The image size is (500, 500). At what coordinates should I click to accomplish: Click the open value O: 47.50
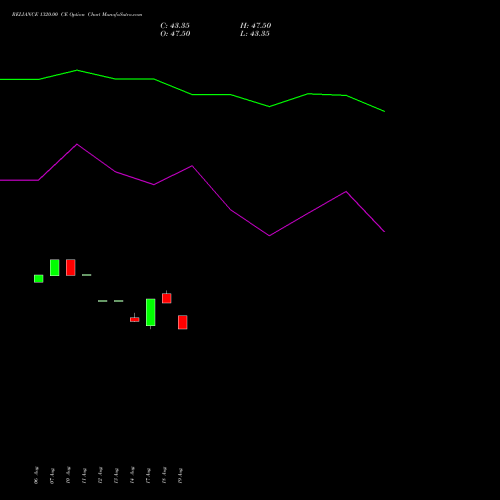(175, 34)
